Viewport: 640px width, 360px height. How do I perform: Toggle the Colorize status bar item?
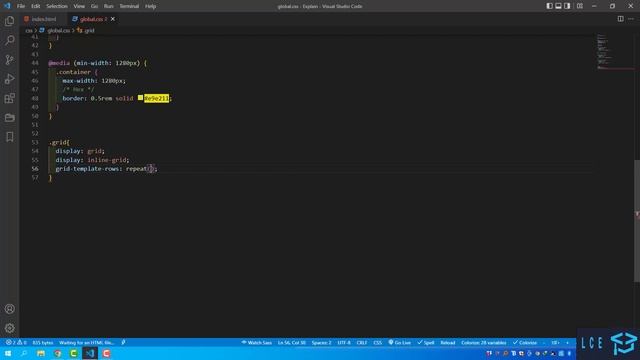tap(525, 342)
